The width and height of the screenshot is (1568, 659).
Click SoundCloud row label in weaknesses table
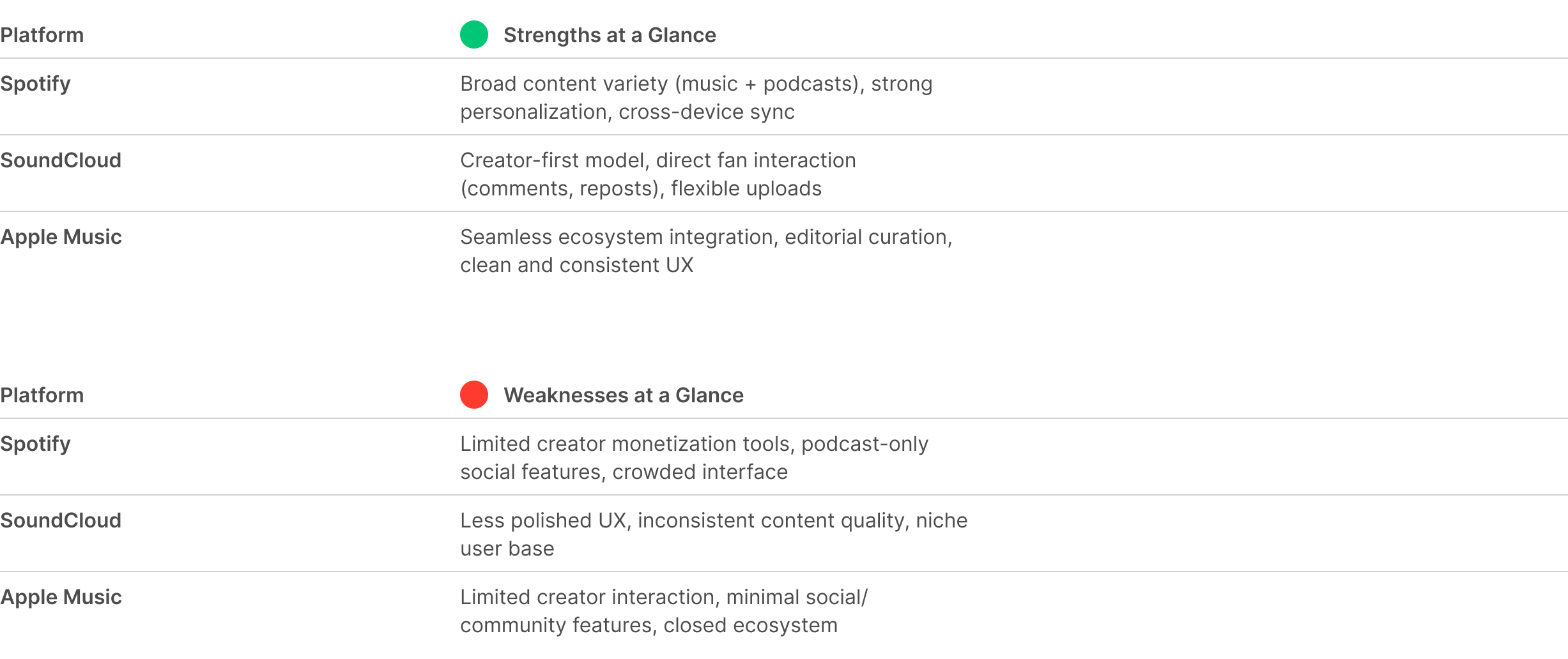click(61, 520)
